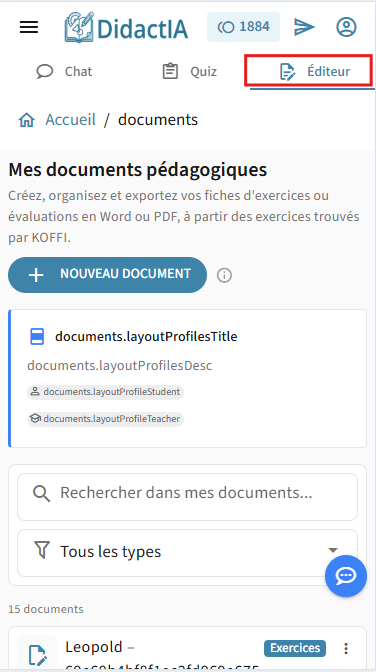Open the floating chat bubble button
This screenshot has width=376, height=672.
[346, 576]
